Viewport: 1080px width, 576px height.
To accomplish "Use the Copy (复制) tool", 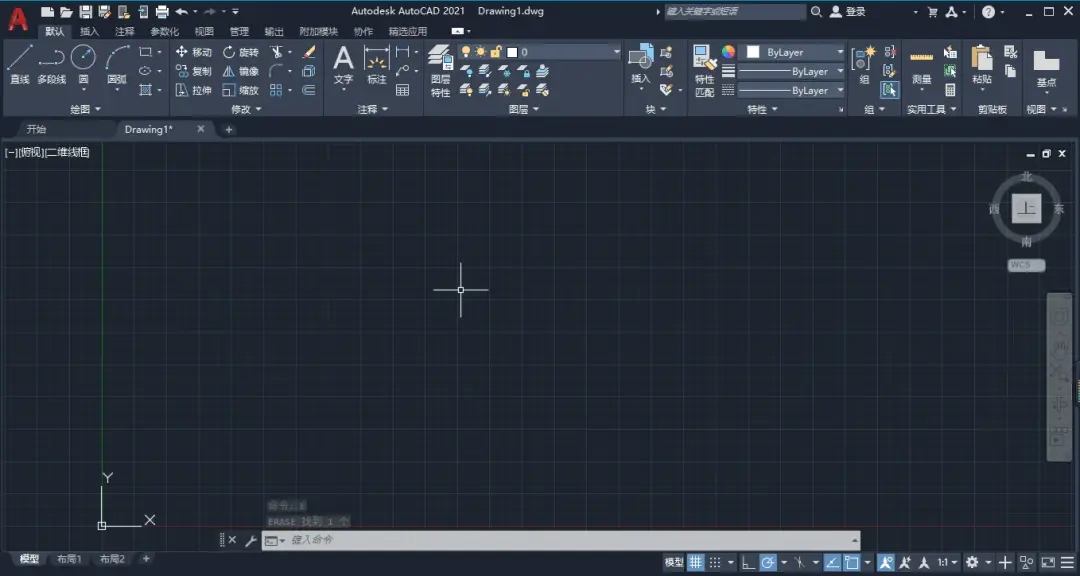I will point(194,71).
